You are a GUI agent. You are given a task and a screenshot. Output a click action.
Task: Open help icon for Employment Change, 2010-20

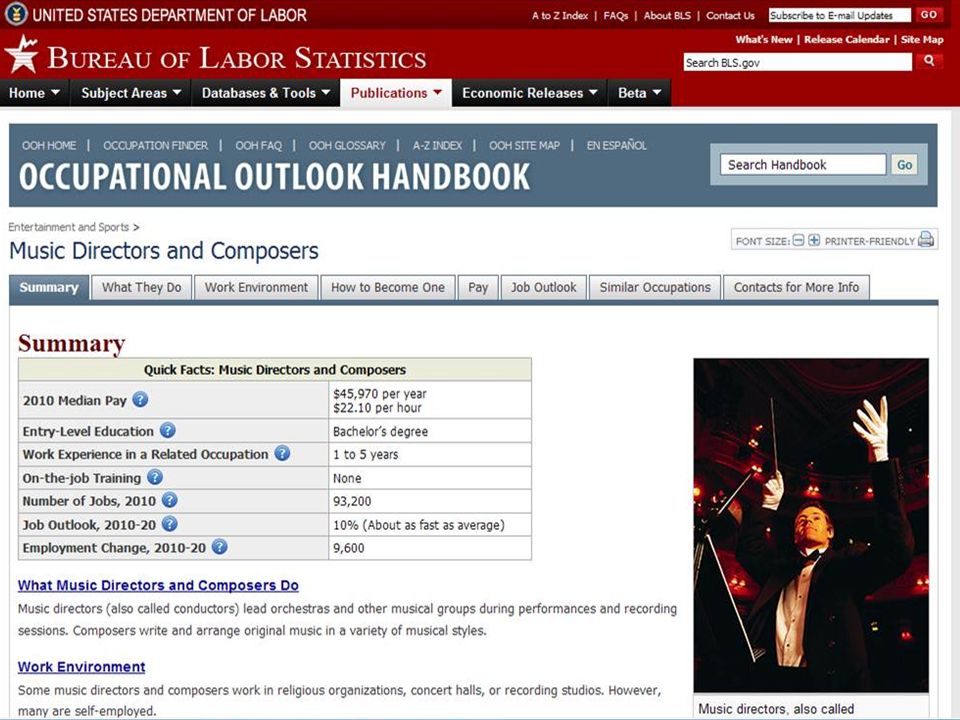(x=219, y=547)
